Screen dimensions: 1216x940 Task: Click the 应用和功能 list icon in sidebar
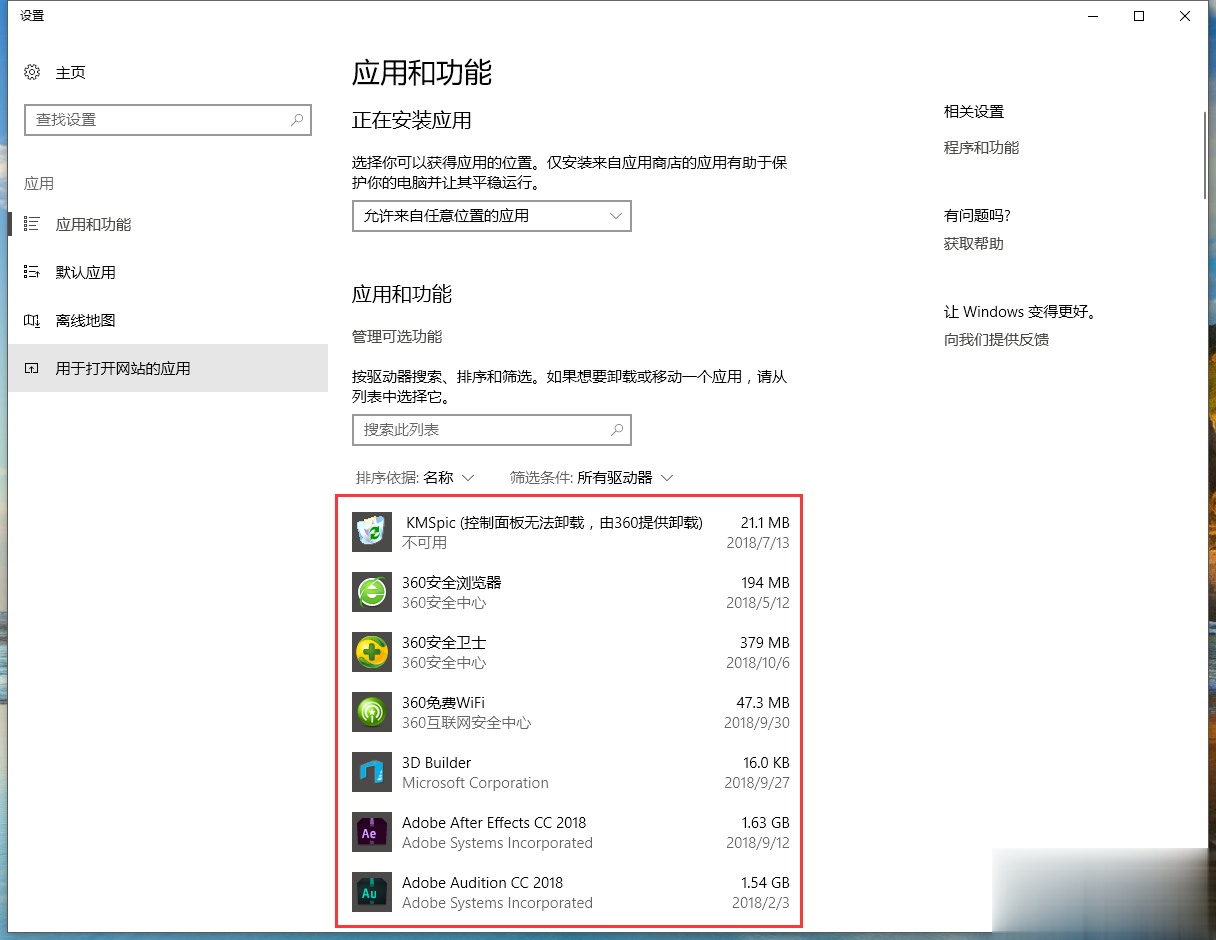pos(32,224)
